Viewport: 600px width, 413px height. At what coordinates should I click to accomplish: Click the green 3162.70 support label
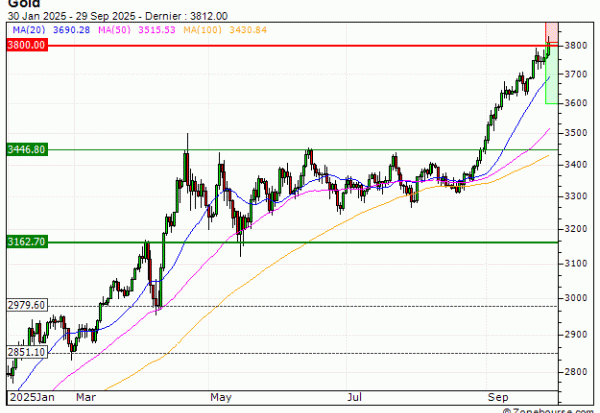(24, 242)
